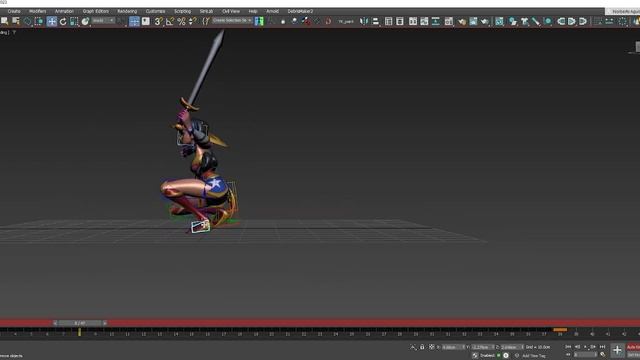The image size is (640, 360).
Task: Open Curve Editor
Action: [x=424, y=21]
